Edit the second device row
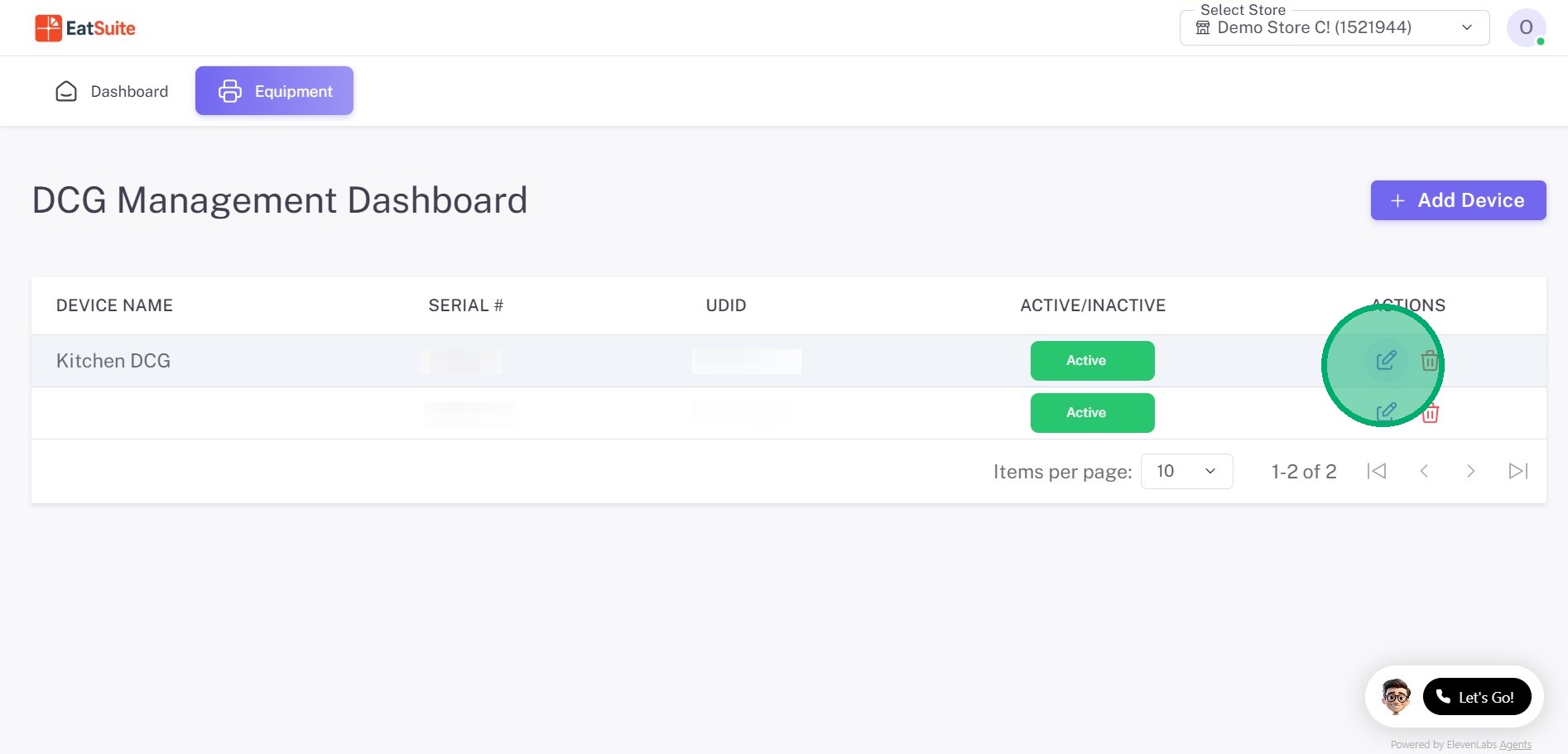Viewport: 1568px width, 754px height. coord(1386,412)
